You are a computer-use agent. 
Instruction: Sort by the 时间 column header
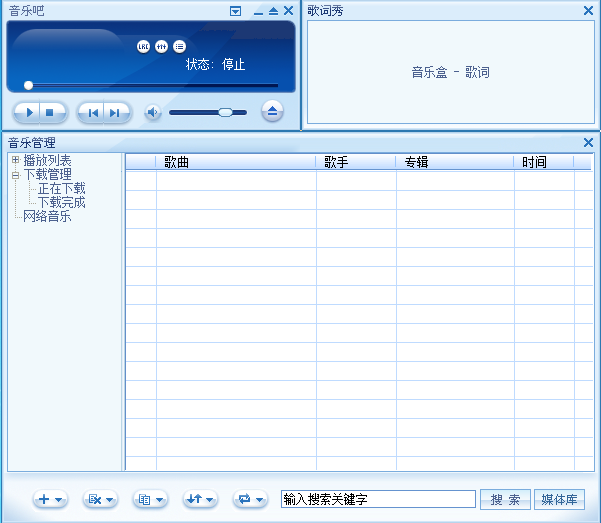point(544,162)
